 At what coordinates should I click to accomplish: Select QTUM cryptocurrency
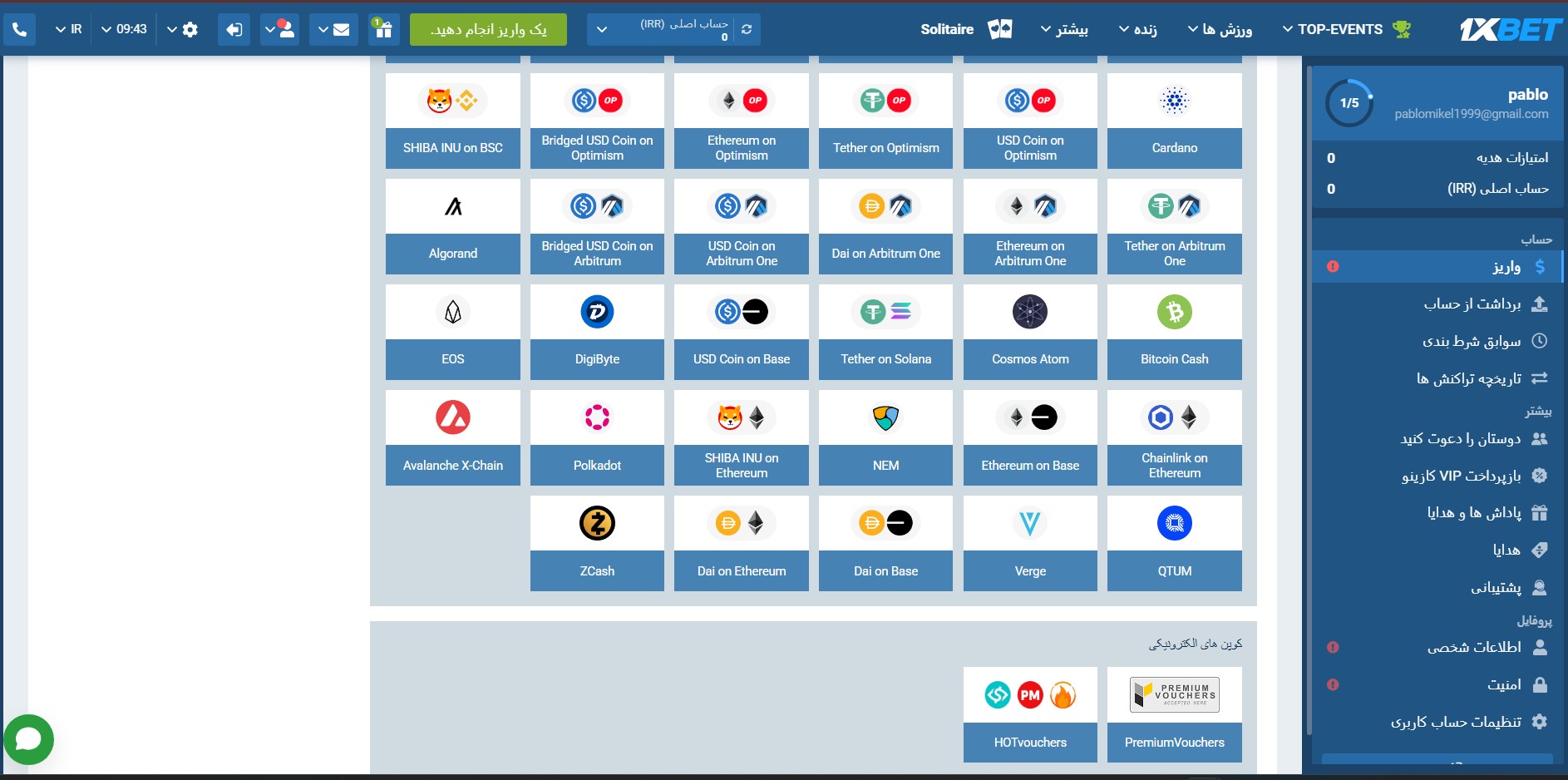click(x=1175, y=543)
